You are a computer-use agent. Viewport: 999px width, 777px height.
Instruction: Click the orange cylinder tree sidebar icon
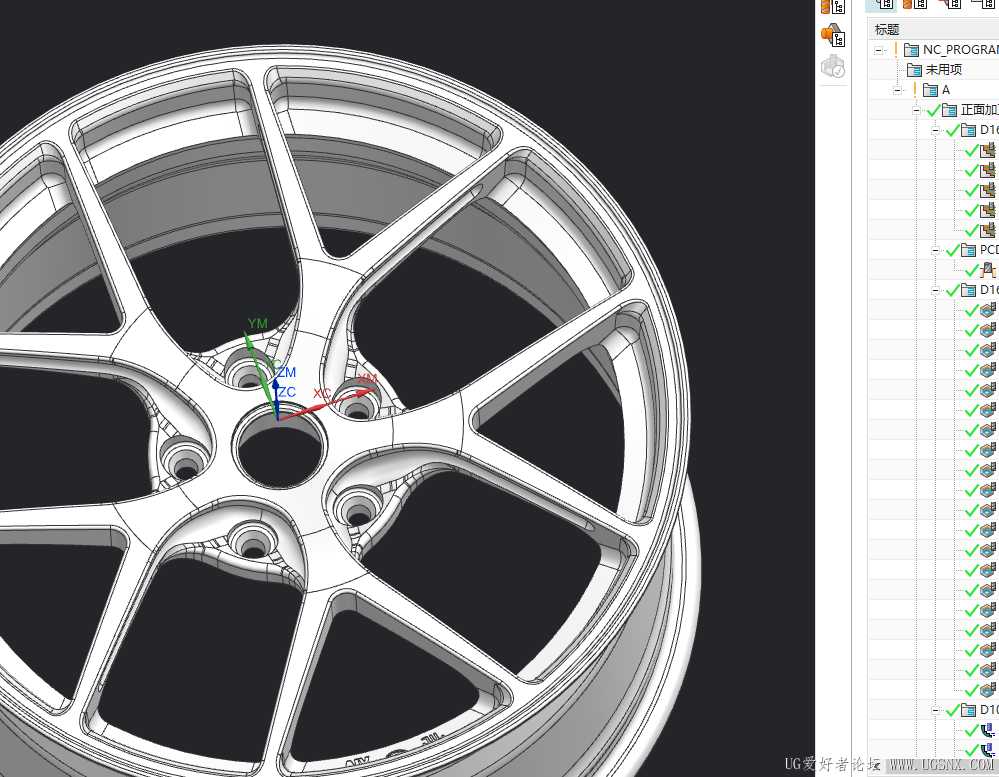833,35
